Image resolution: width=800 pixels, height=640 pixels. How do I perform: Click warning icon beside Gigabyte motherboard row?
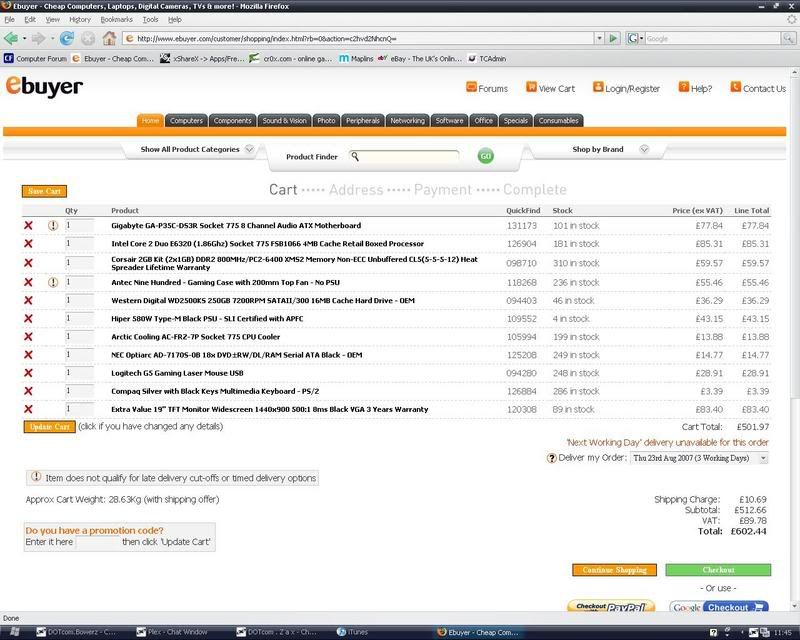[53, 225]
